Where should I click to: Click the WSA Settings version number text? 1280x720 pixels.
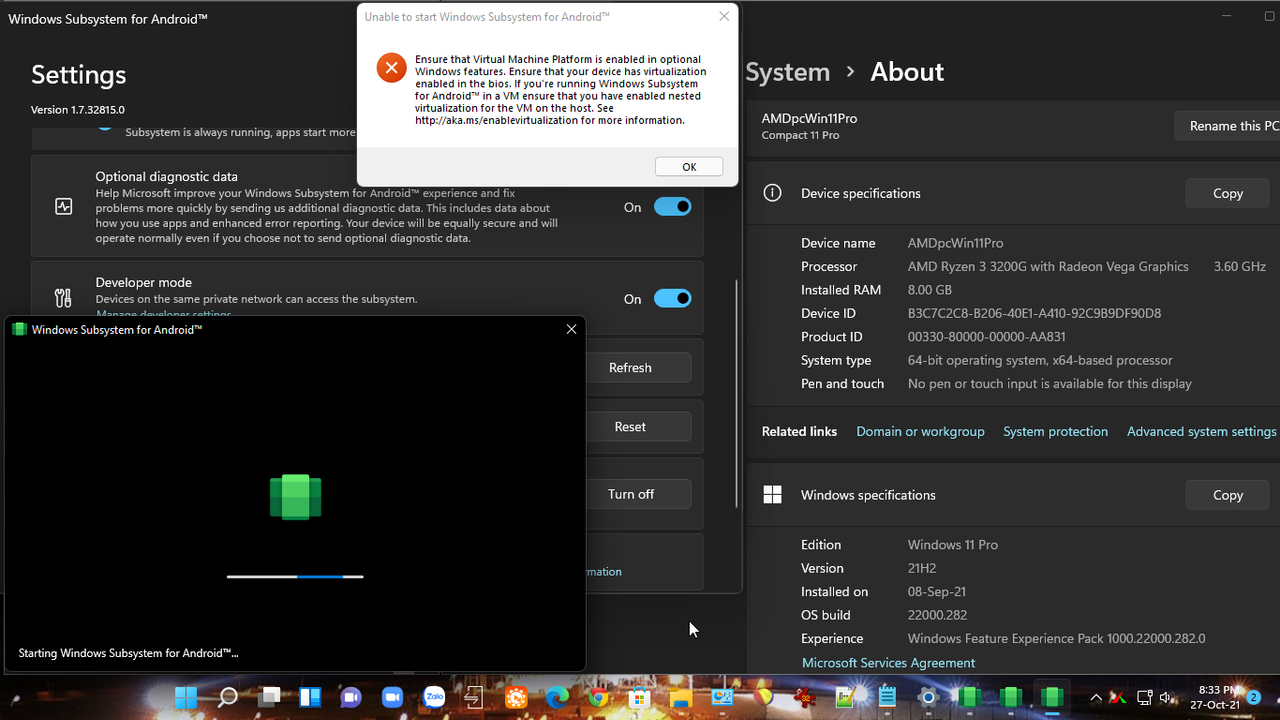pyautogui.click(x=77, y=110)
